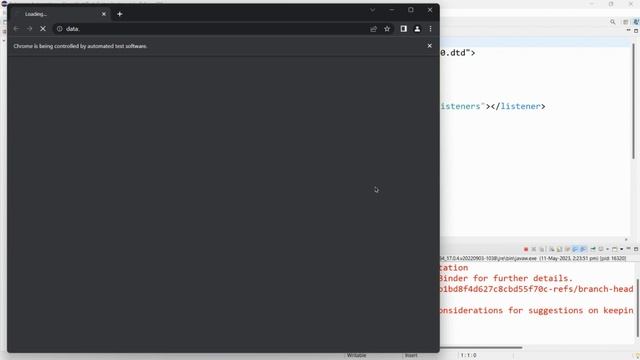Screen dimensions: 640x360
Task: View site information icon in address bar
Action: coord(60,29)
